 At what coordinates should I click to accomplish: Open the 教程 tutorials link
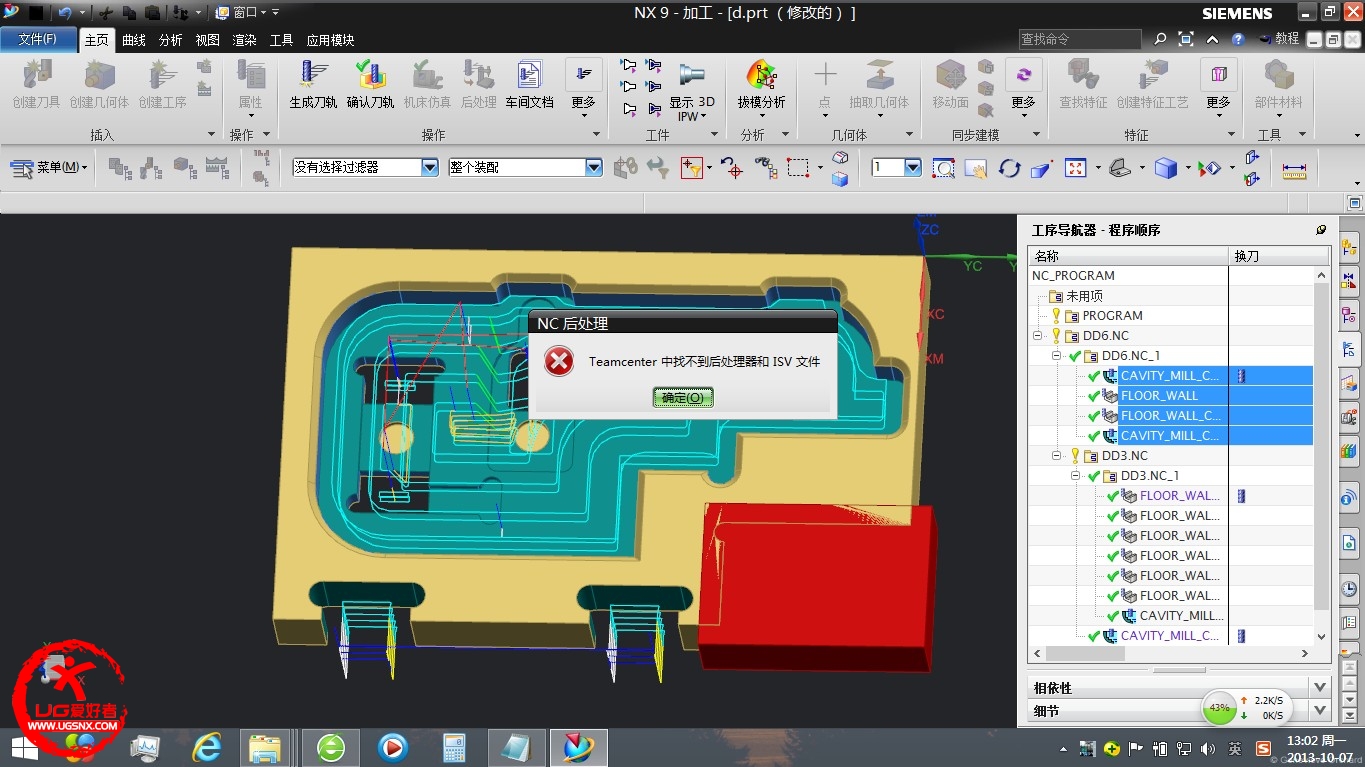(x=1279, y=39)
